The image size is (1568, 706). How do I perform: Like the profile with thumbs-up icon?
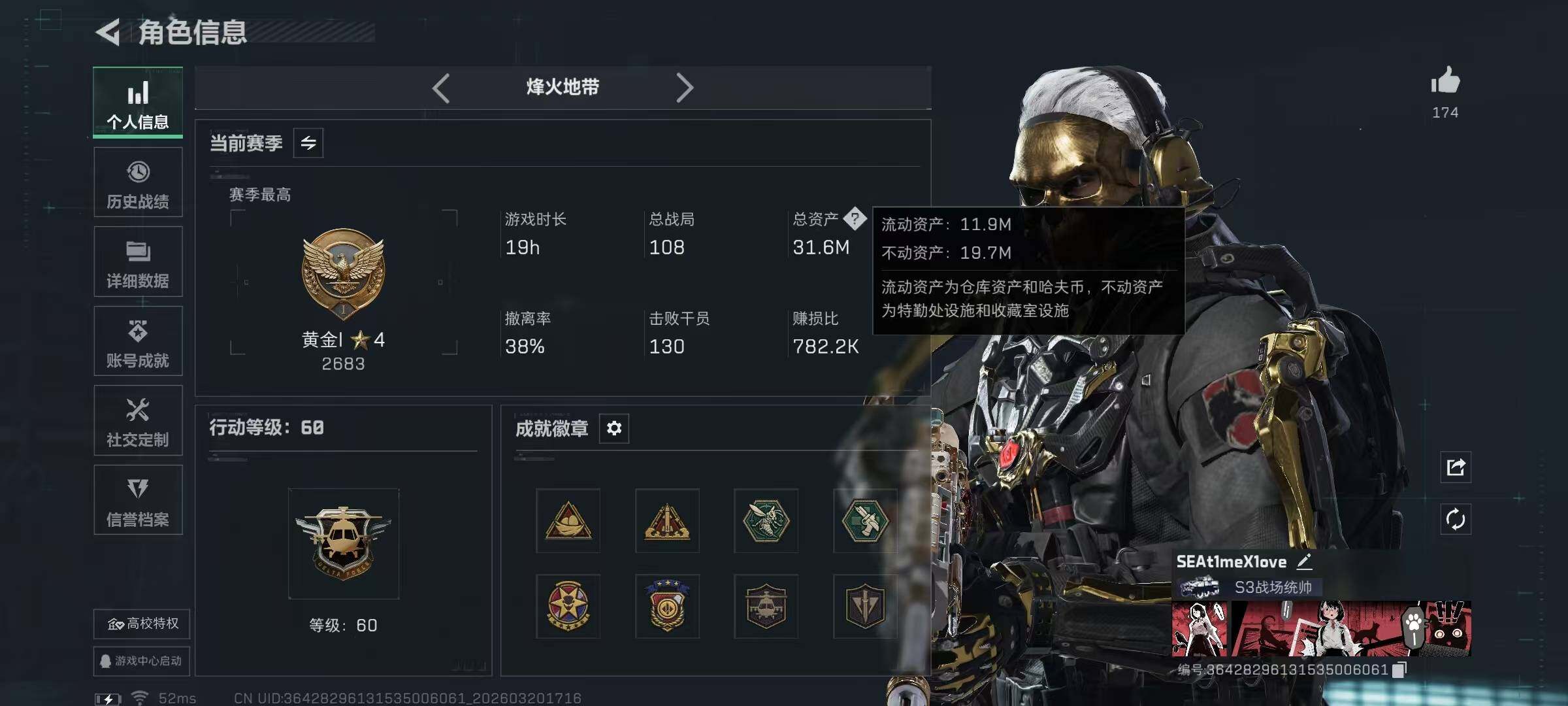(x=1445, y=81)
